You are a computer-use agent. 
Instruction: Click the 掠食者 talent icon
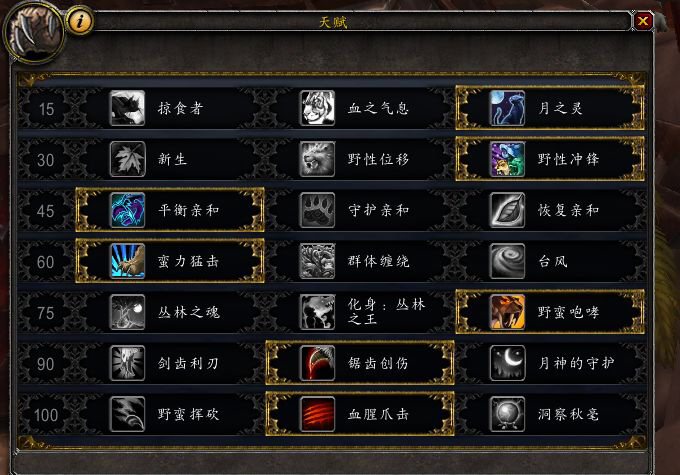click(127, 108)
